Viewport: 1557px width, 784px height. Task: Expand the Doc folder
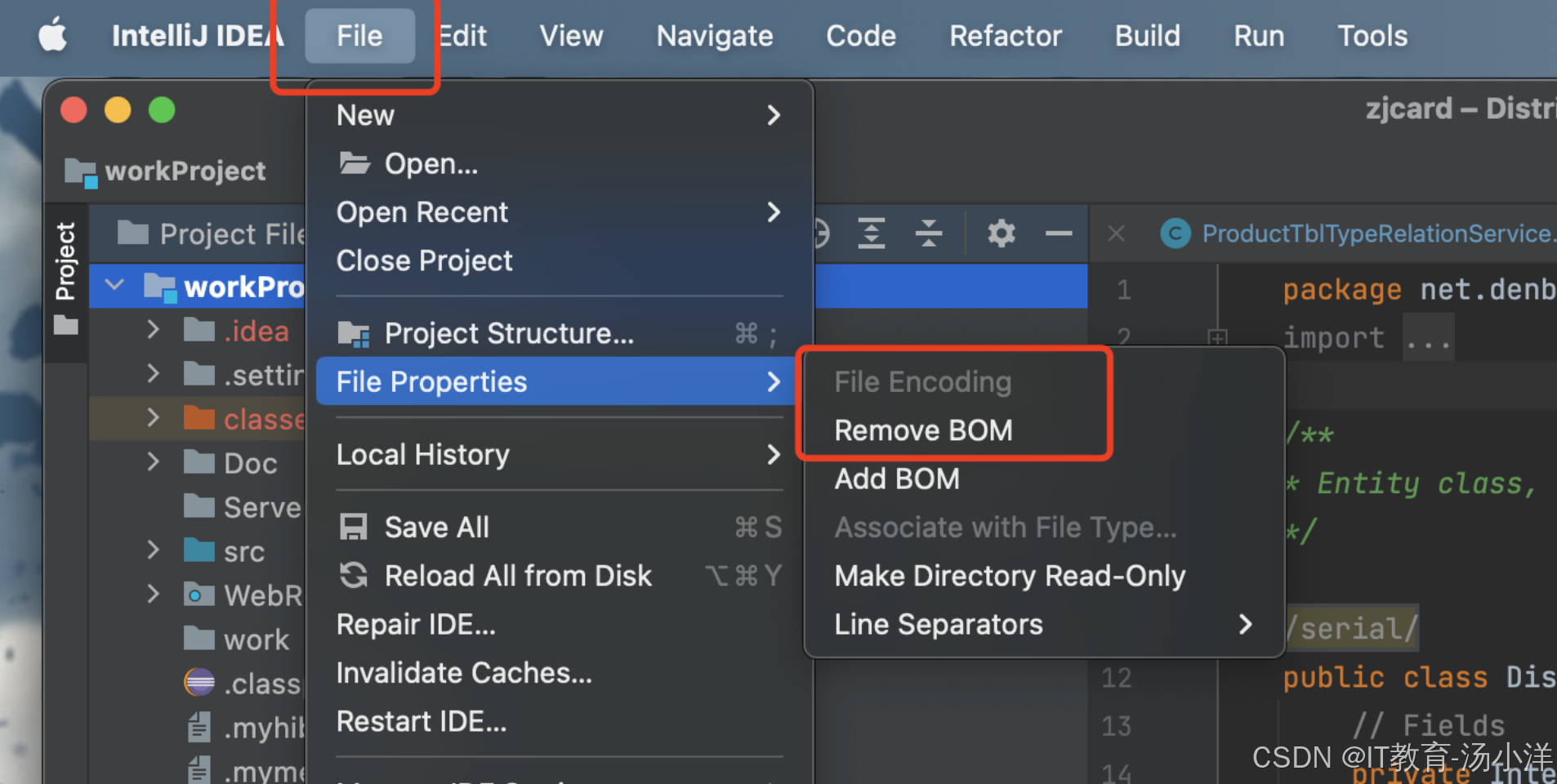click(x=153, y=462)
